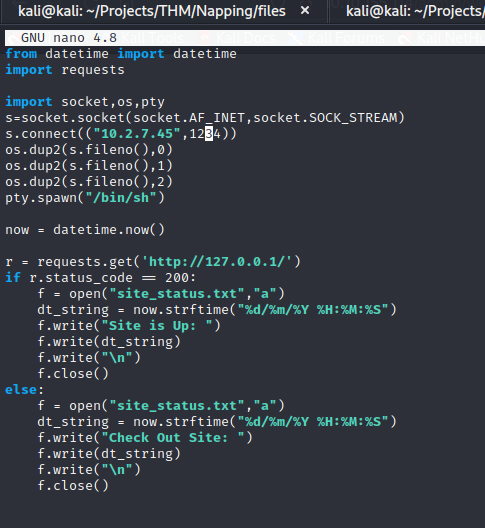Click the socket.AF_INET,socket.SOCK_STREAM line
Screen dimensions: 485x528
click(x=205, y=118)
